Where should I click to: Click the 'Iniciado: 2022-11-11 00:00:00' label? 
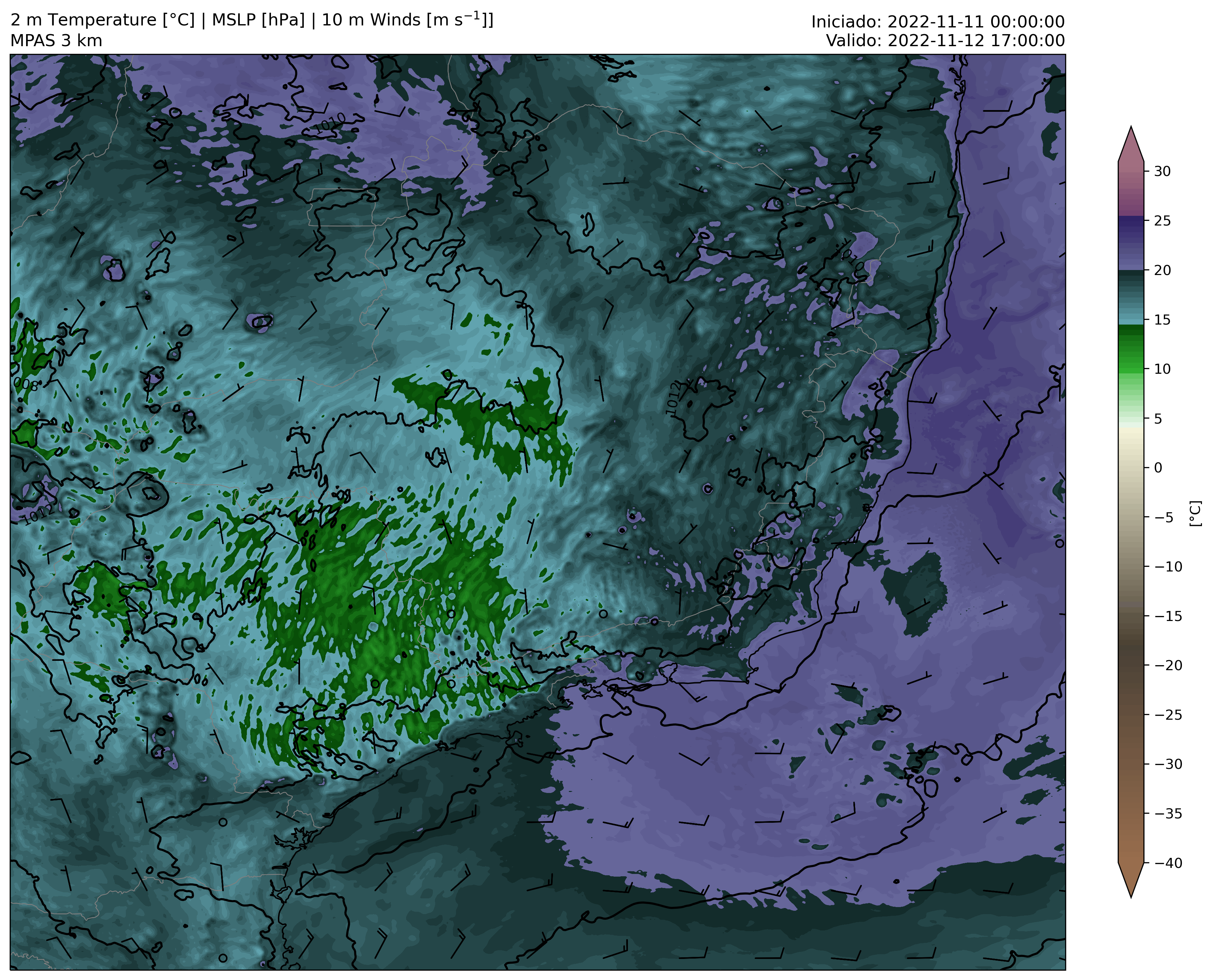(938, 22)
